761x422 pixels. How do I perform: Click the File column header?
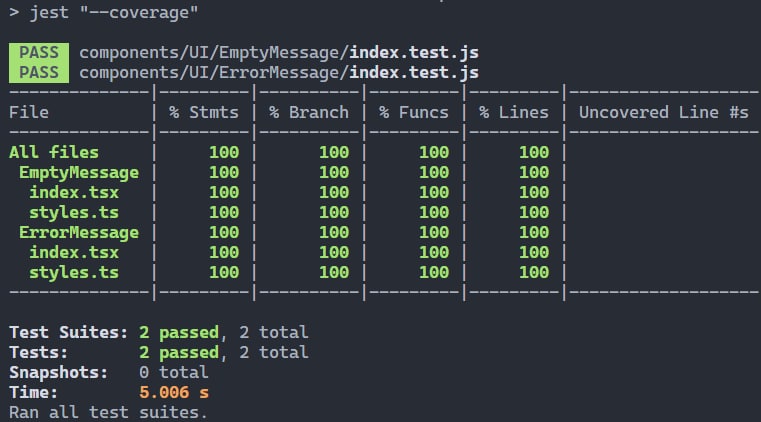click(x=29, y=113)
